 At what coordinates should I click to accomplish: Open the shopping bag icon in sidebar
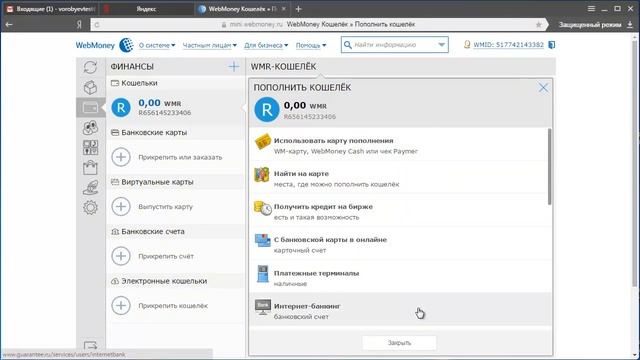pyautogui.click(x=90, y=167)
